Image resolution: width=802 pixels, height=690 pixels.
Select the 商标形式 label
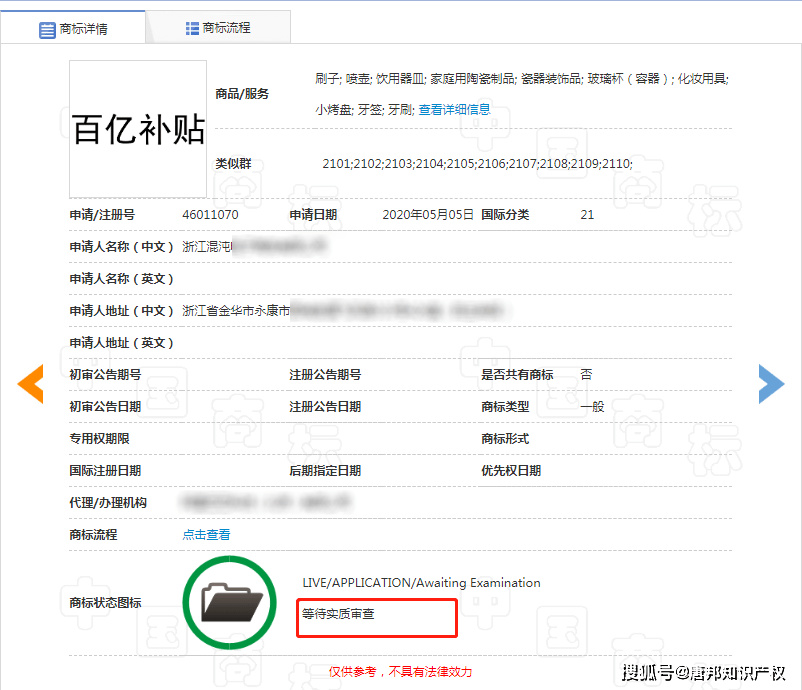click(x=505, y=439)
